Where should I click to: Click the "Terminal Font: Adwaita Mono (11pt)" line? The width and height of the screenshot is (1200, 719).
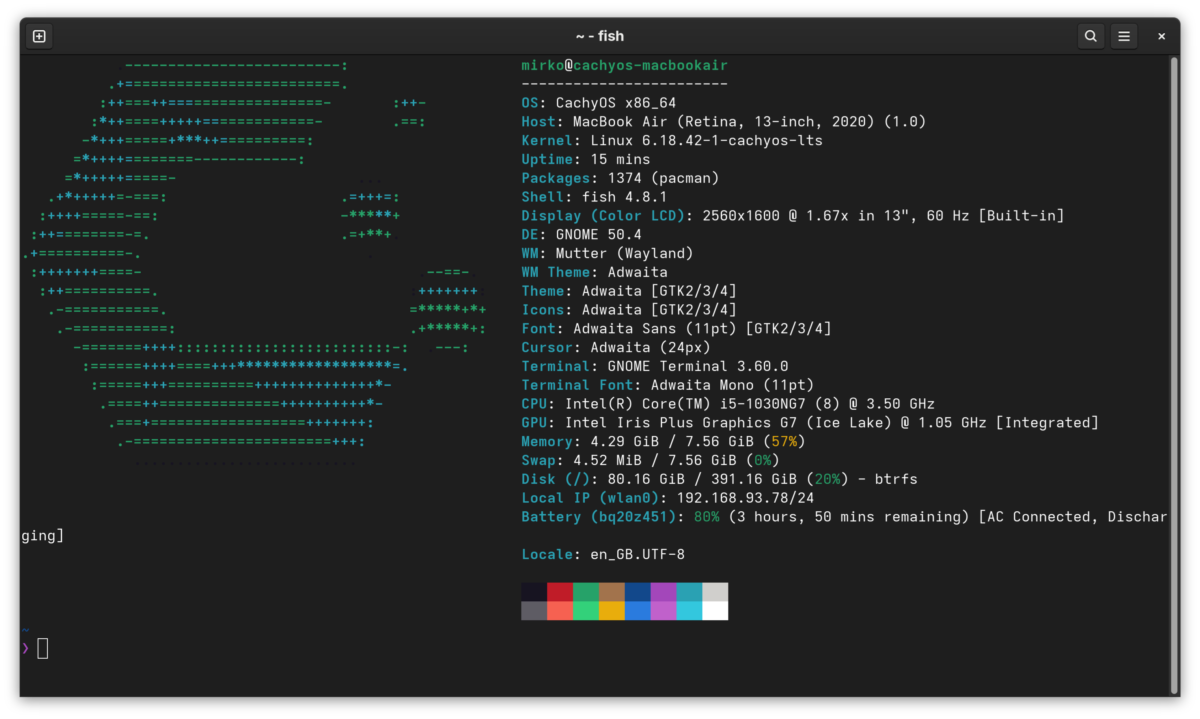pos(668,385)
